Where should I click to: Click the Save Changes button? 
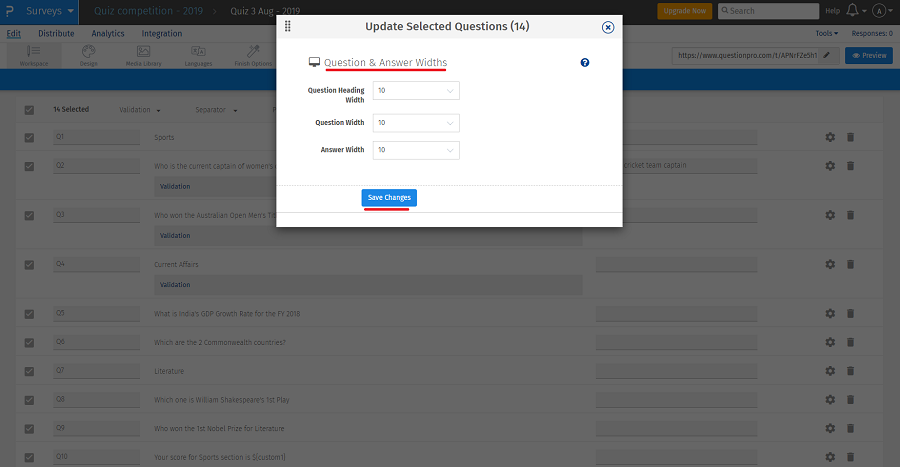click(x=389, y=198)
